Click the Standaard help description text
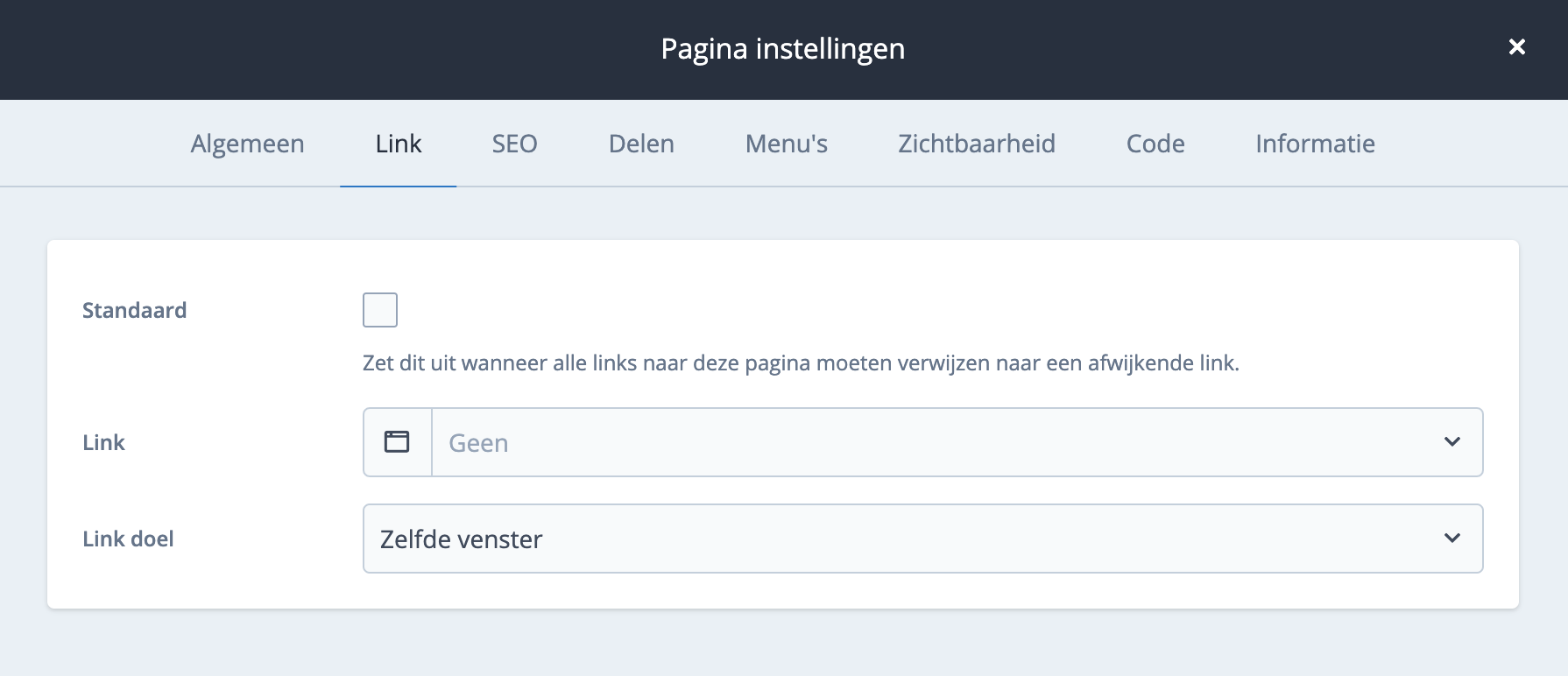 coord(801,363)
